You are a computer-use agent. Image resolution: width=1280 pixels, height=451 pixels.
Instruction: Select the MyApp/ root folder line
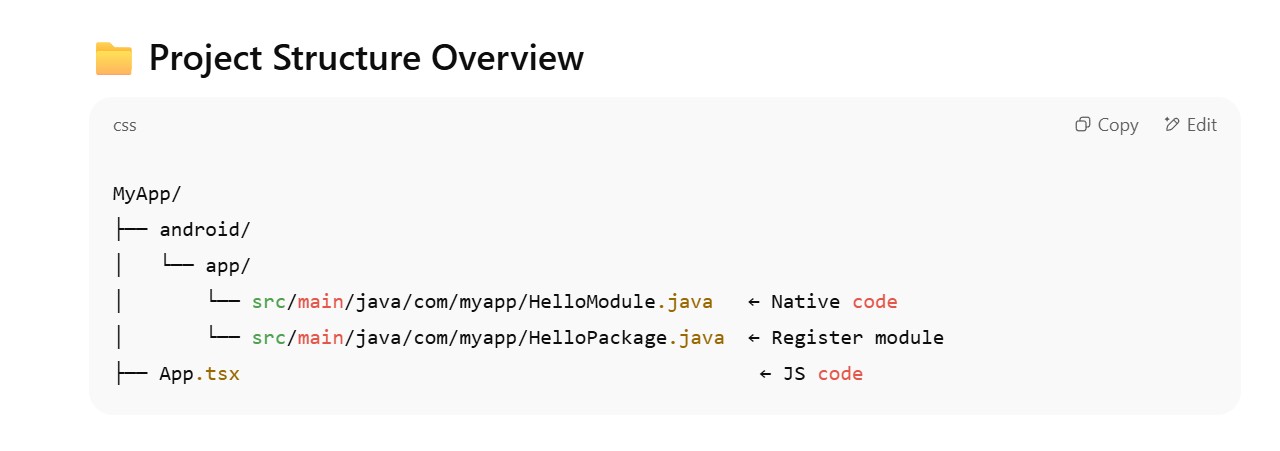[x=147, y=193]
